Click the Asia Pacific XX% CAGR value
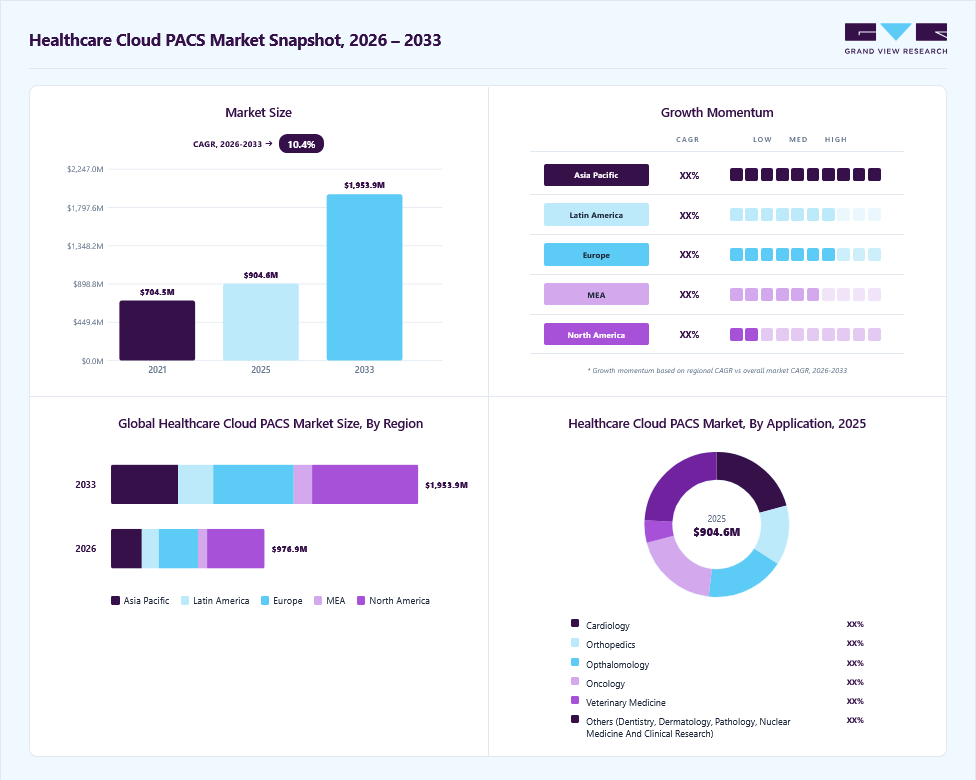Viewport: 976px width, 780px height. pos(689,176)
